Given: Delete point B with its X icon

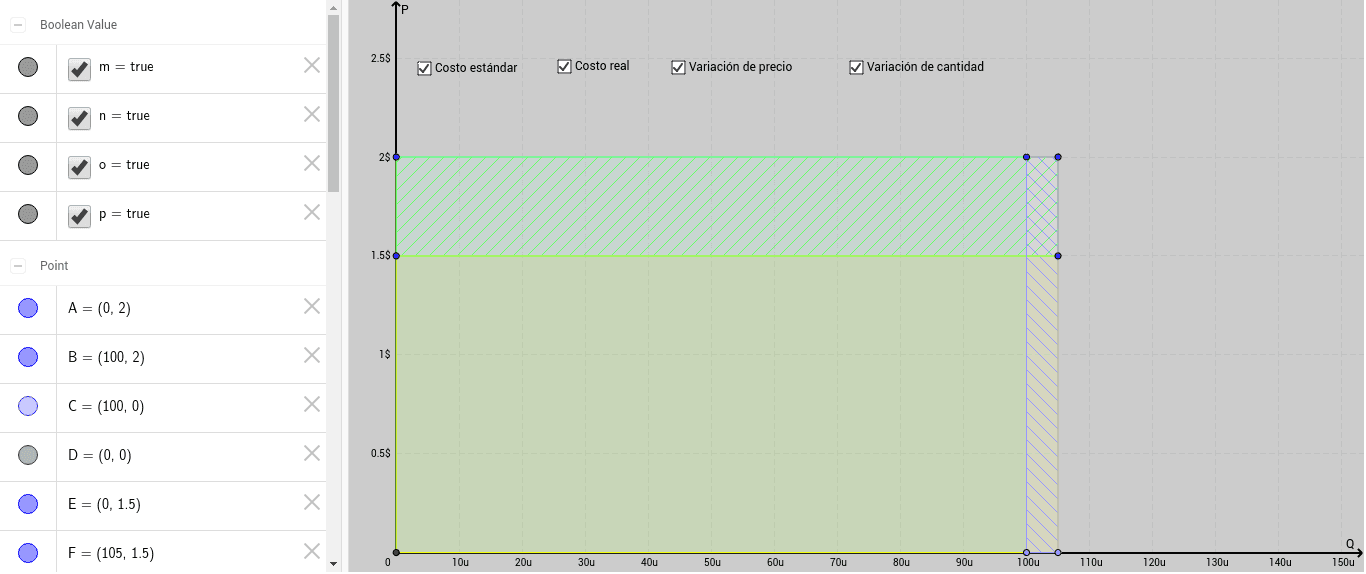Looking at the screenshot, I should click(x=312, y=355).
